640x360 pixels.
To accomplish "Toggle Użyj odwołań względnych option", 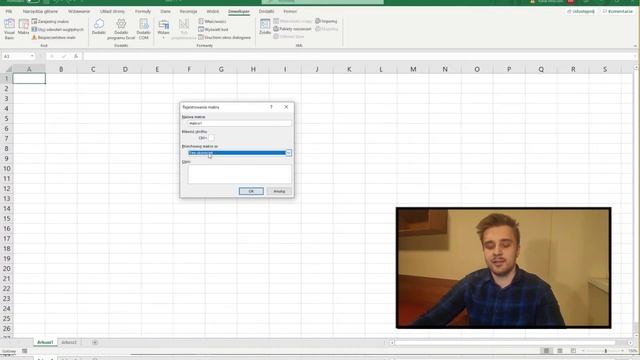I will pyautogui.click(x=58, y=29).
